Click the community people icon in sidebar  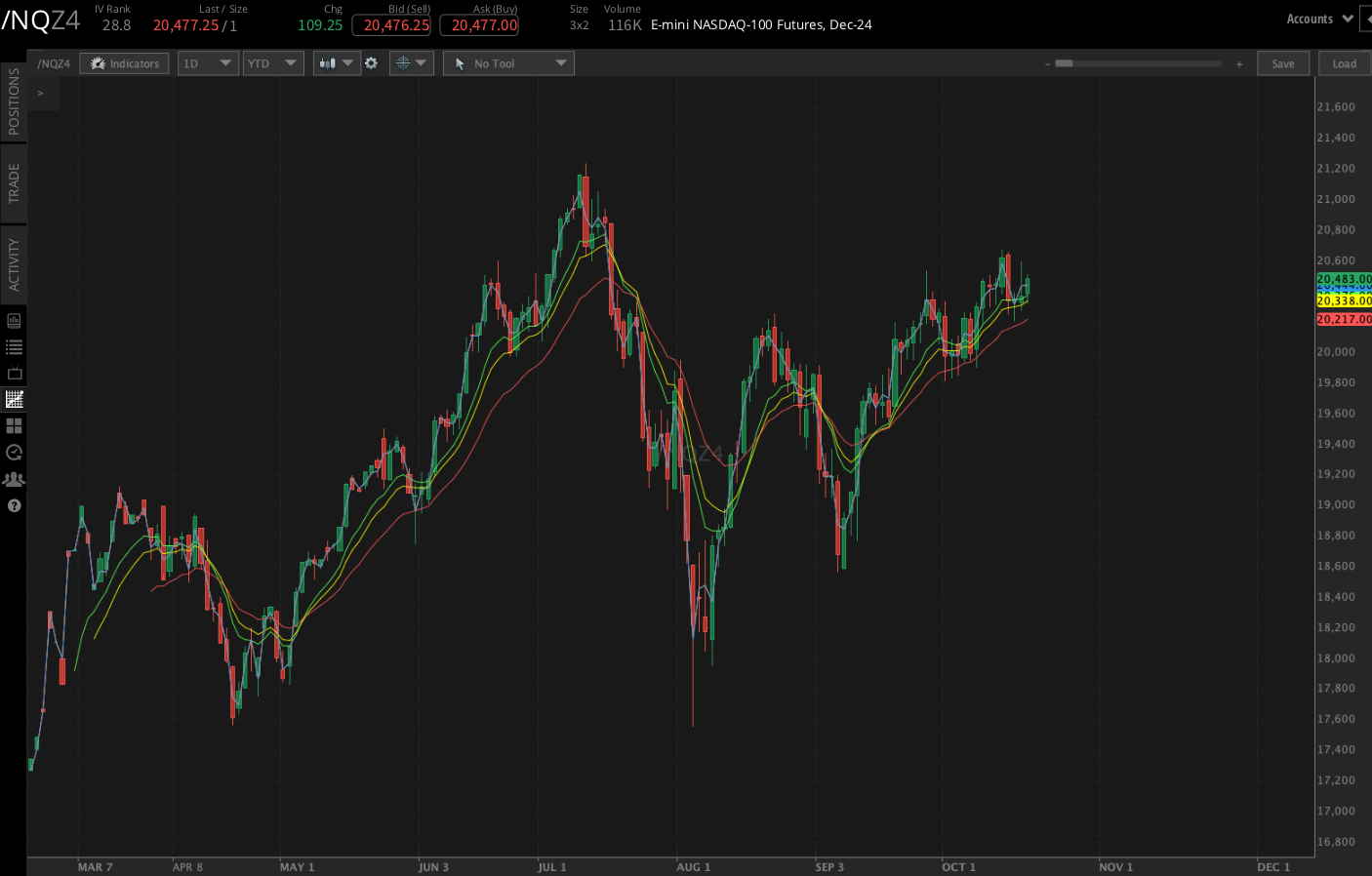[x=14, y=478]
